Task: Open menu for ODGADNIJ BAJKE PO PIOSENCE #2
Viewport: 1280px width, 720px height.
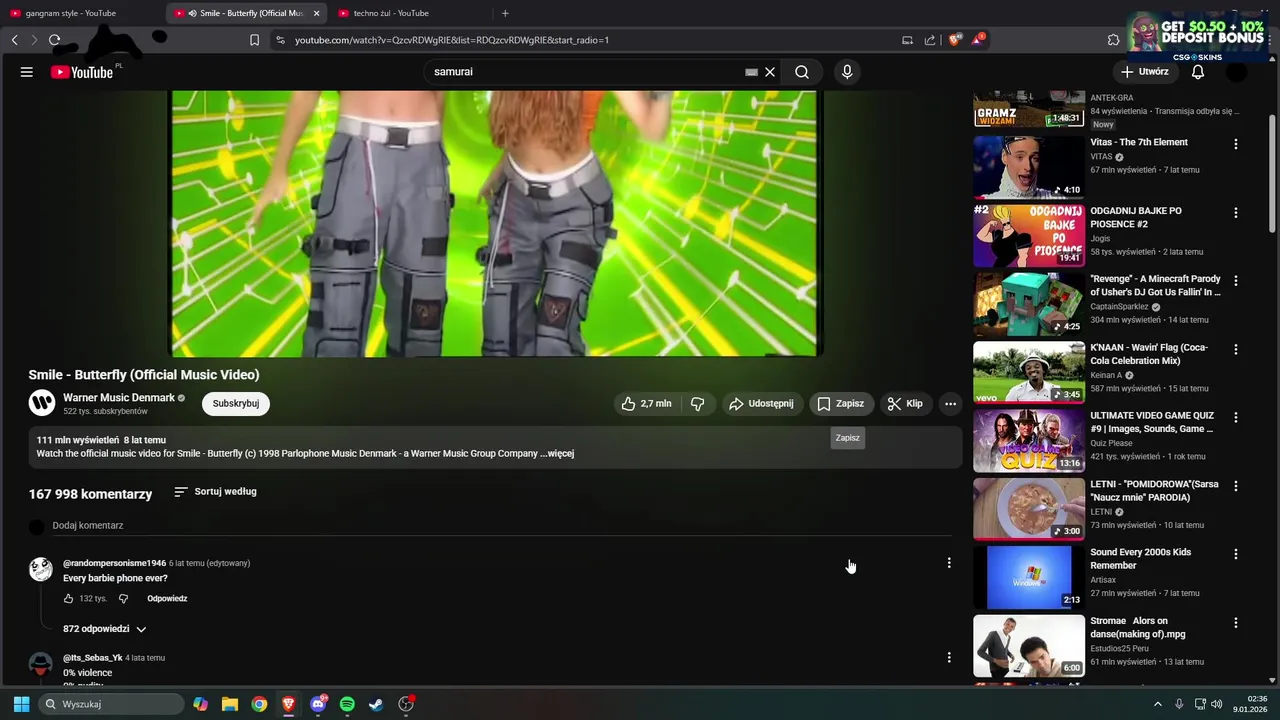Action: coord(1236,213)
